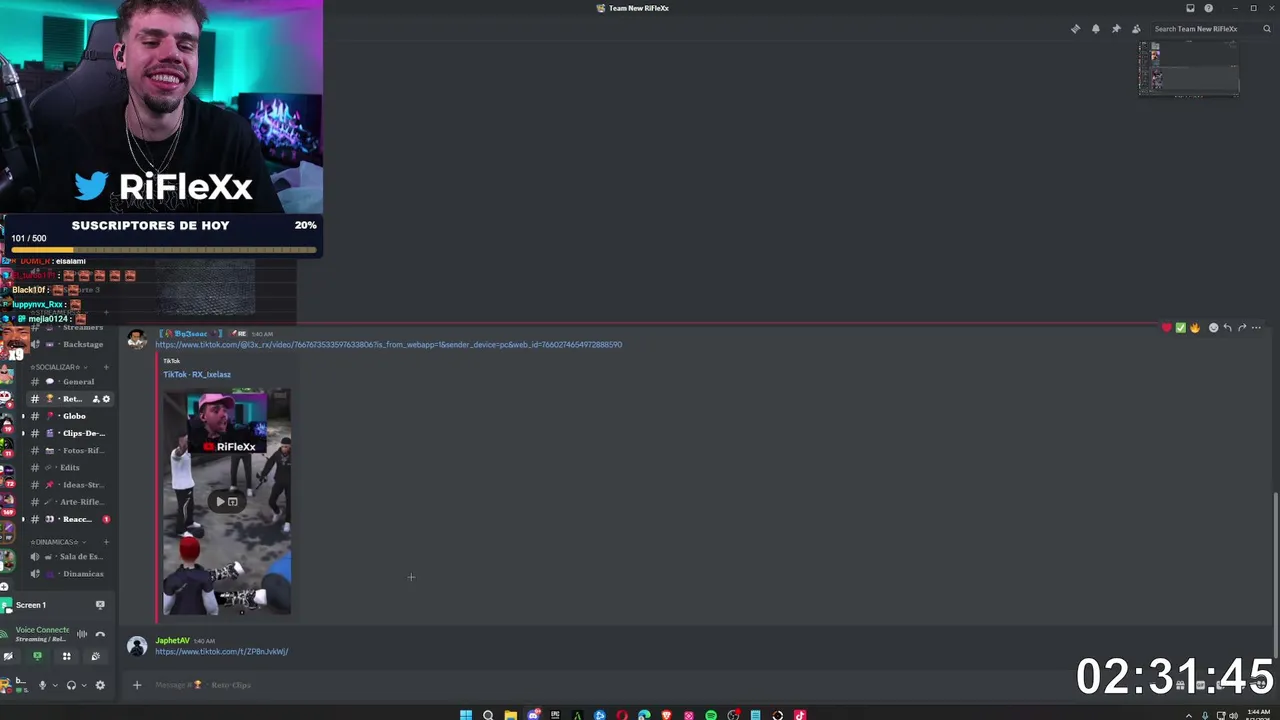Add attachment with plus button in message box
Image resolution: width=1280 pixels, height=720 pixels.
click(x=137, y=685)
